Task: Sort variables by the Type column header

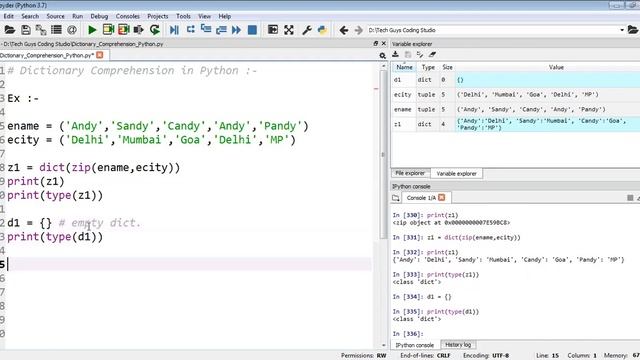Action: pyautogui.click(x=428, y=67)
